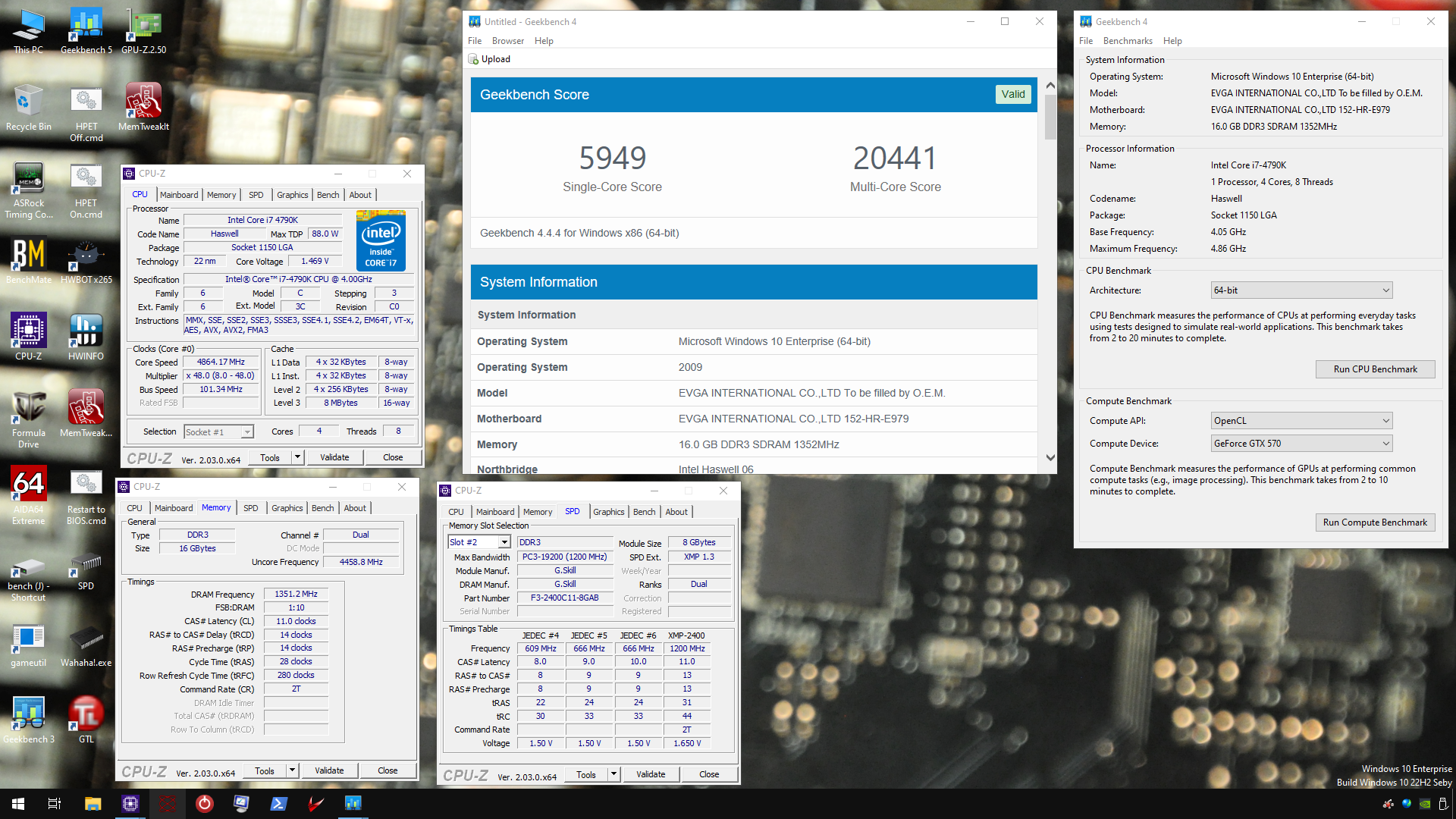Viewport: 1456px width, 819px height.
Task: Select the gameutil desktop icon
Action: (x=28, y=645)
